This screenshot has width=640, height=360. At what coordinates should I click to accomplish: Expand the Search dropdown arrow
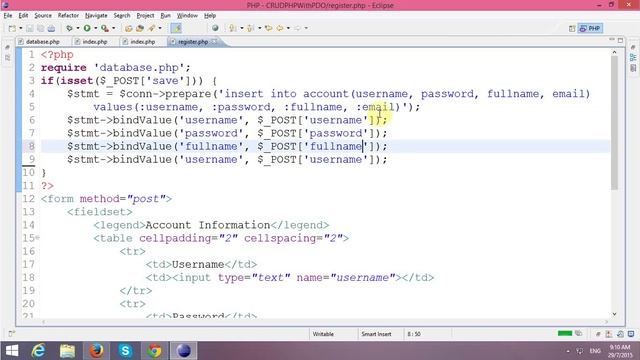click(x=160, y=28)
